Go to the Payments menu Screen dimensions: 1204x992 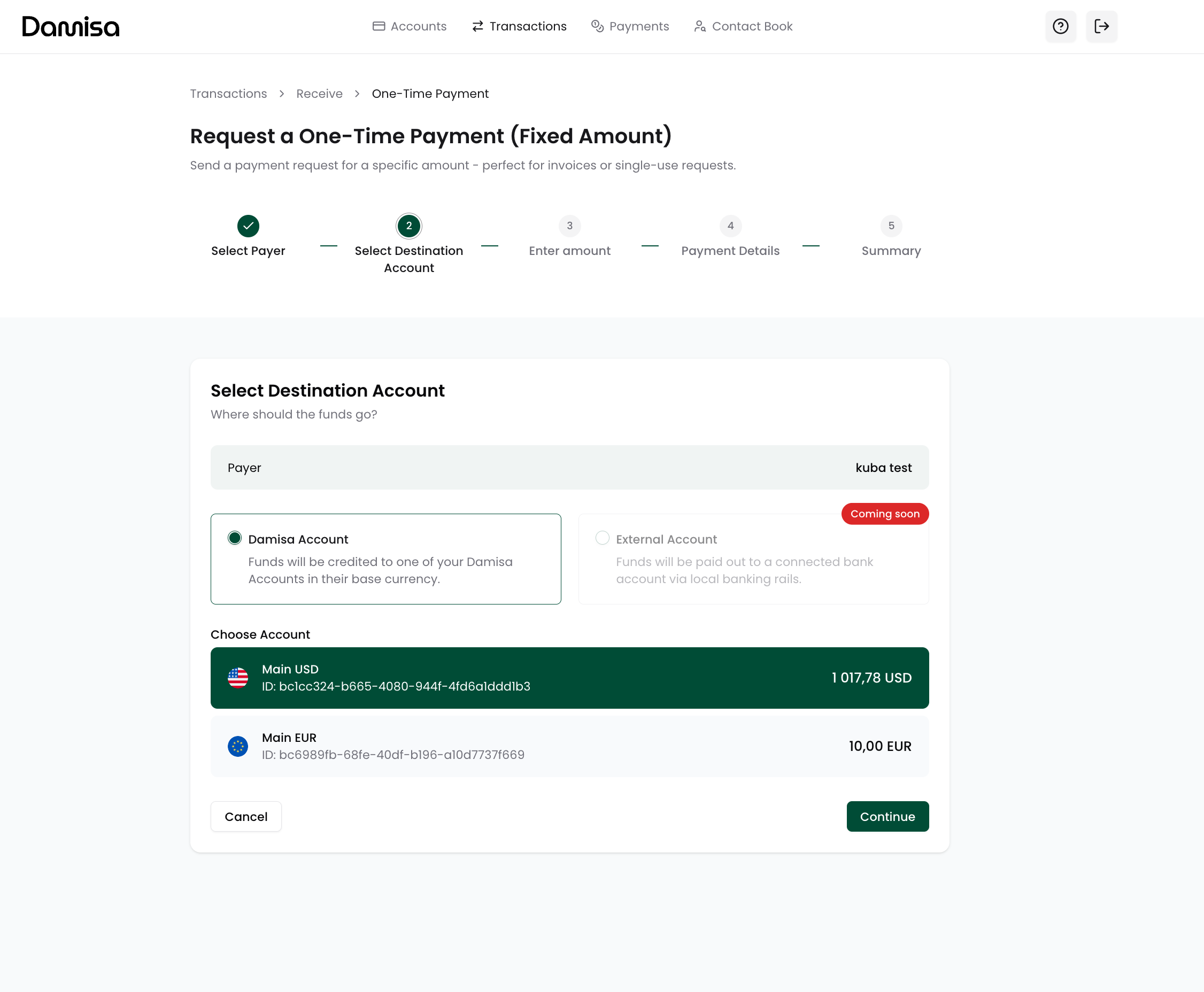pos(630,26)
